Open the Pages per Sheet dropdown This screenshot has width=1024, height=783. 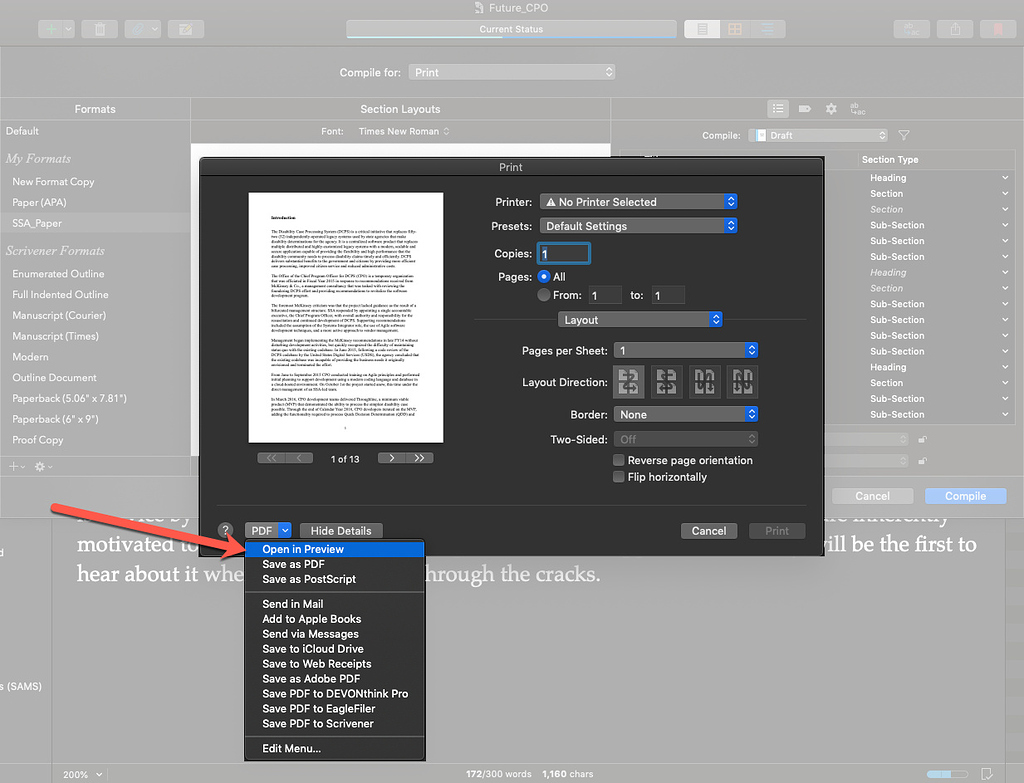click(686, 350)
